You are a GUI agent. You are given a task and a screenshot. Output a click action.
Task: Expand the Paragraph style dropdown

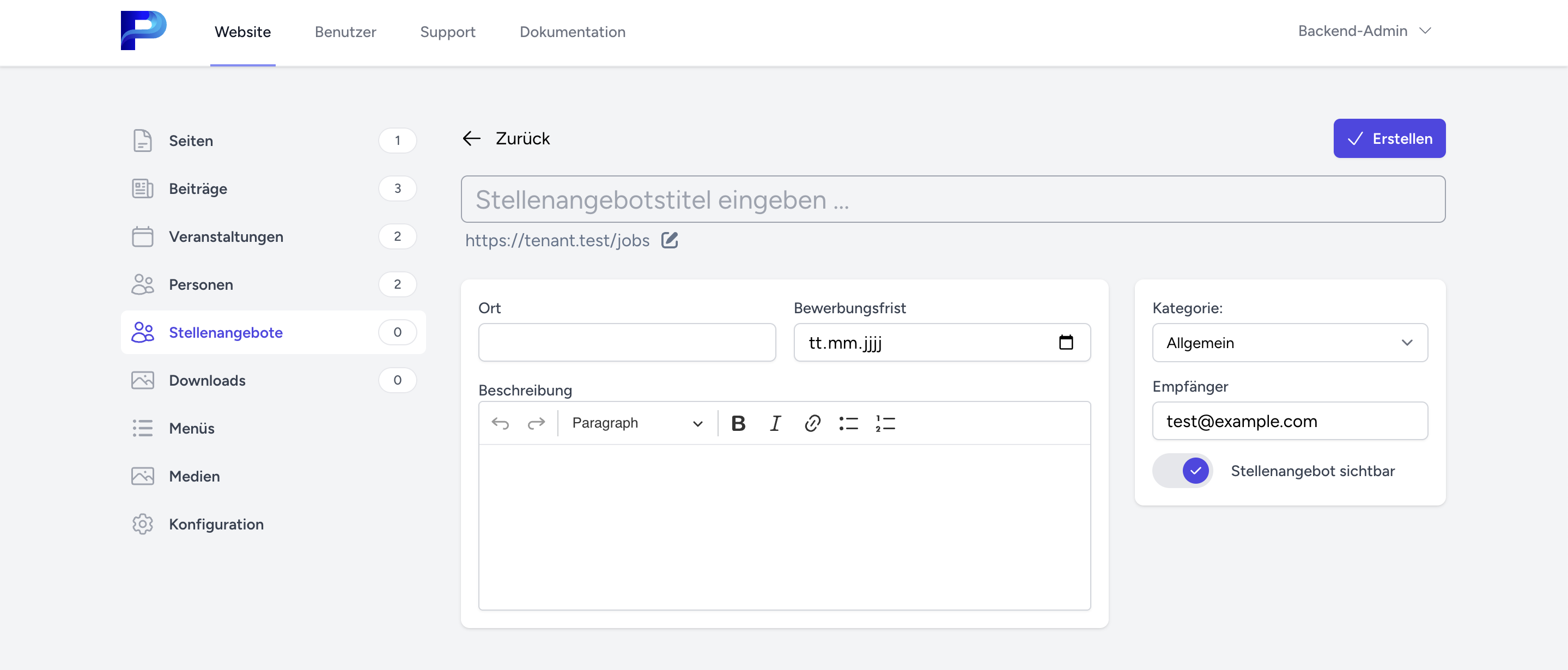[637, 423]
